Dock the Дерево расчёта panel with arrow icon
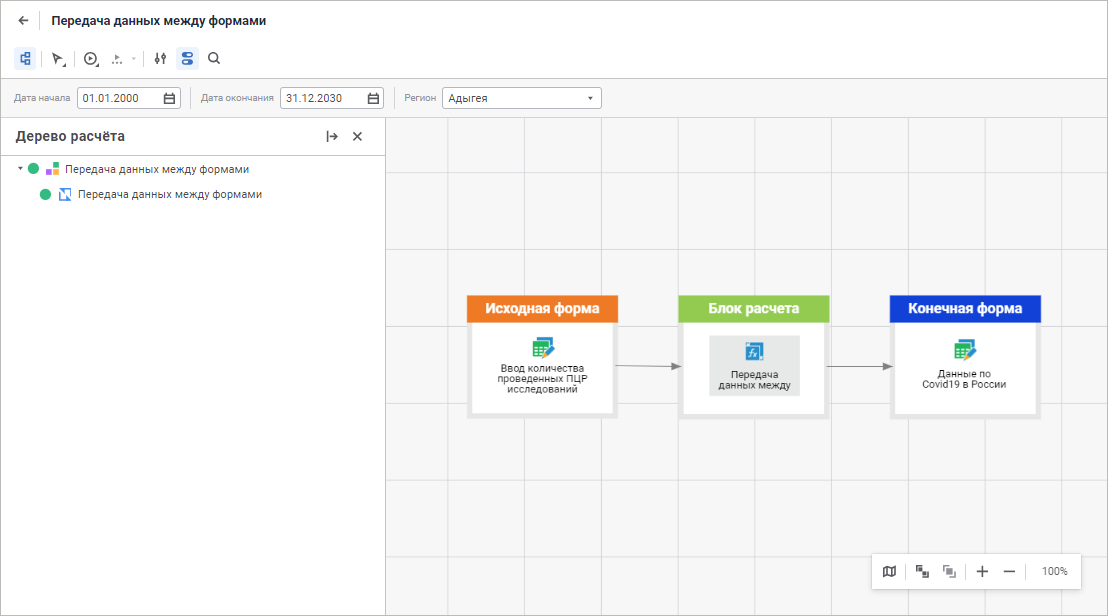1108x616 pixels. tap(332, 137)
